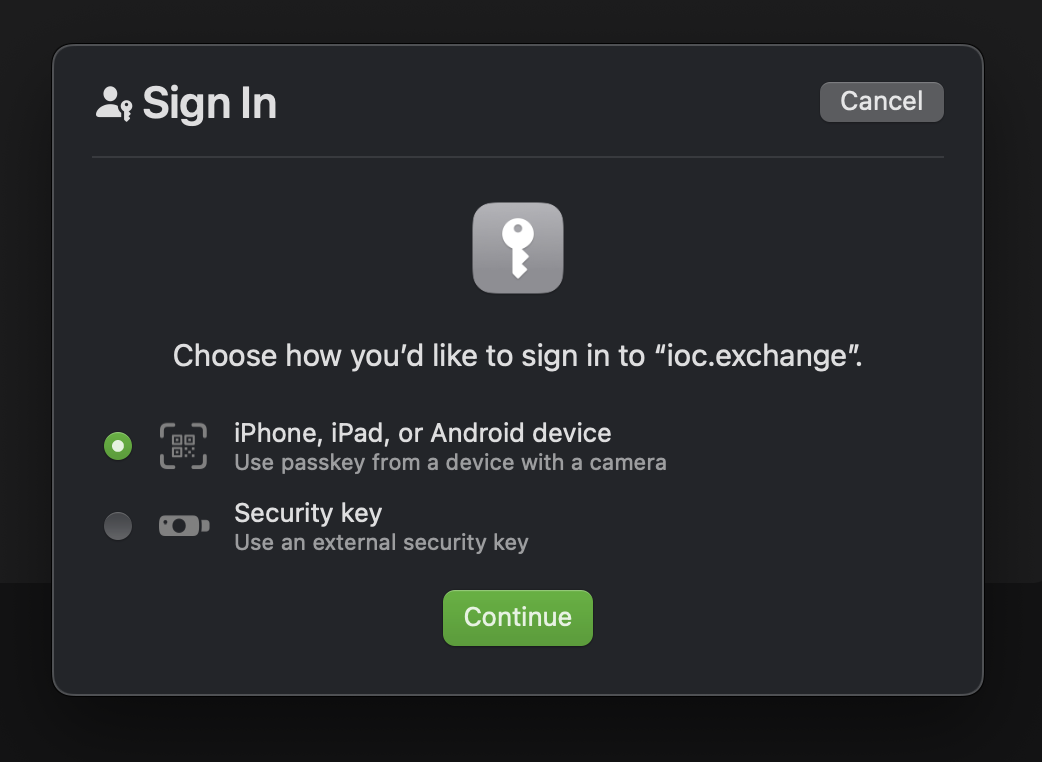This screenshot has width=1042, height=762.
Task: Click the Continue button
Action: pyautogui.click(x=518, y=617)
